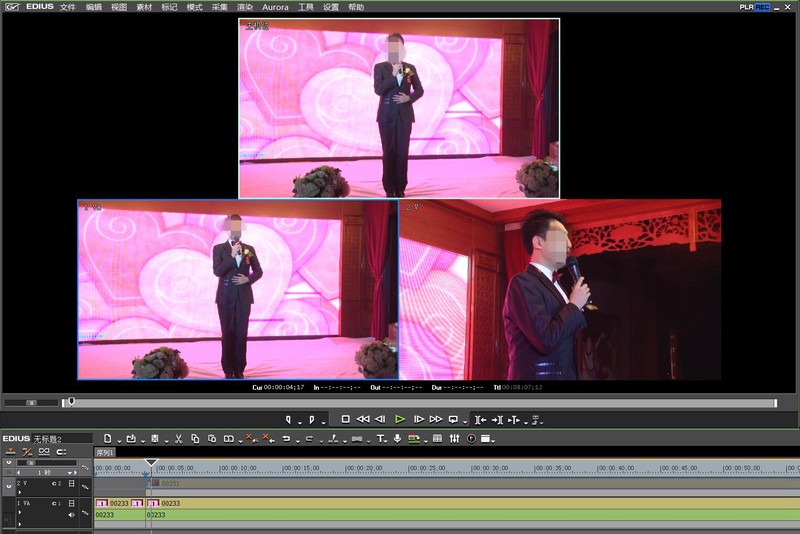800x534 pixels.
Task: Open the dropdown arrow beside new sequence icon
Action: pyautogui.click(x=119, y=441)
